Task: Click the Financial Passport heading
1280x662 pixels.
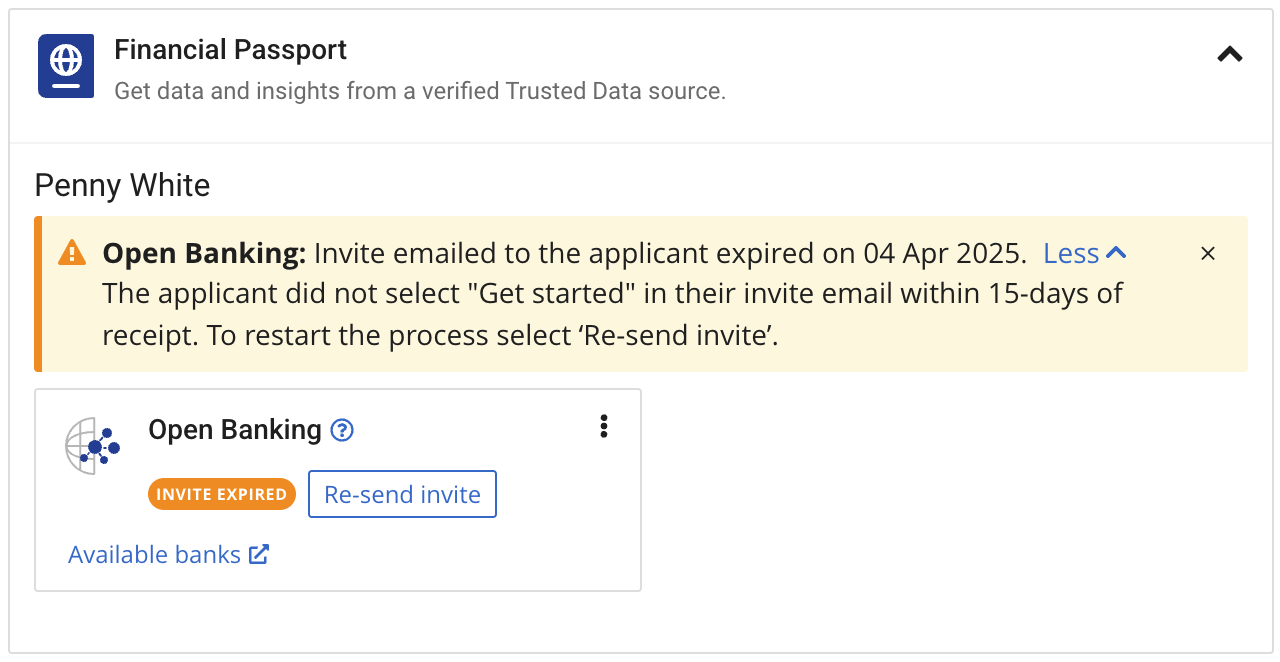Action: pyautogui.click(x=230, y=50)
